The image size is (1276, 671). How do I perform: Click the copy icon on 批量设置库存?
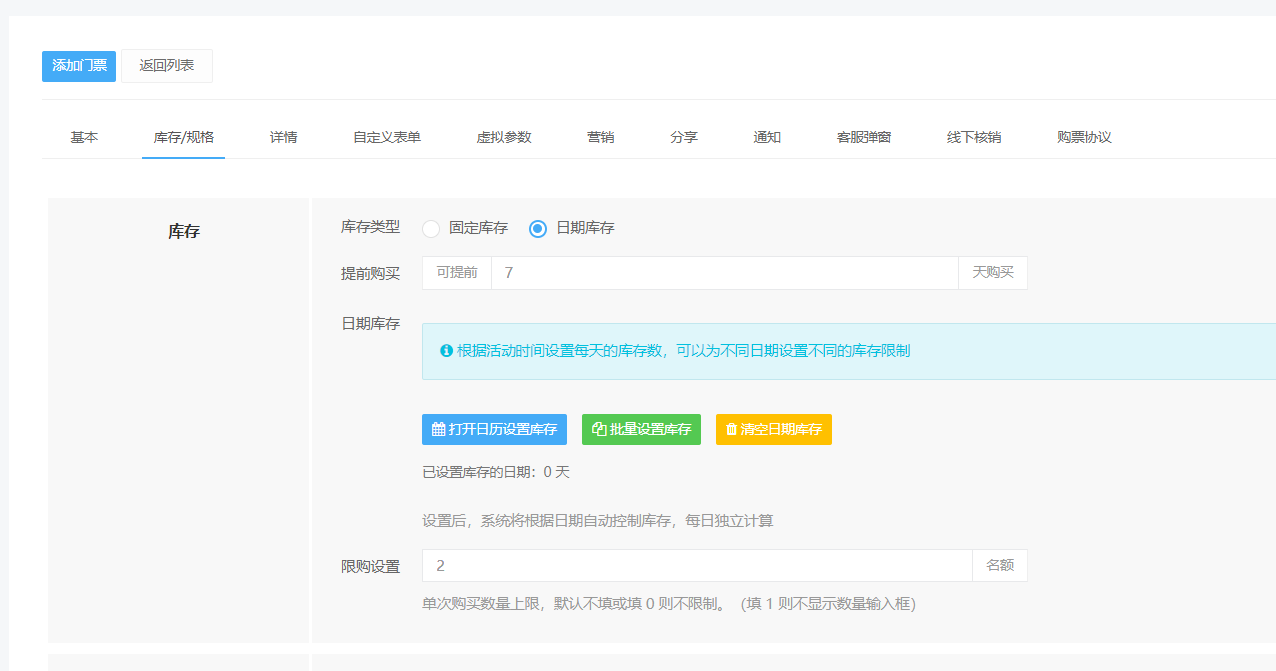[x=599, y=430]
